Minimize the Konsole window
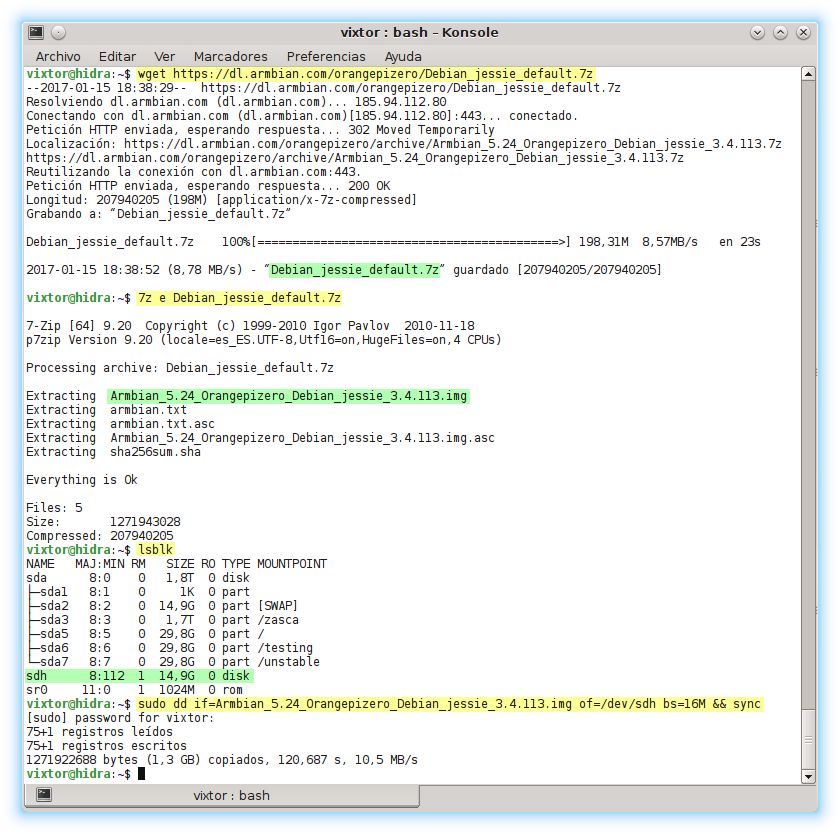840x834 pixels. (x=758, y=33)
